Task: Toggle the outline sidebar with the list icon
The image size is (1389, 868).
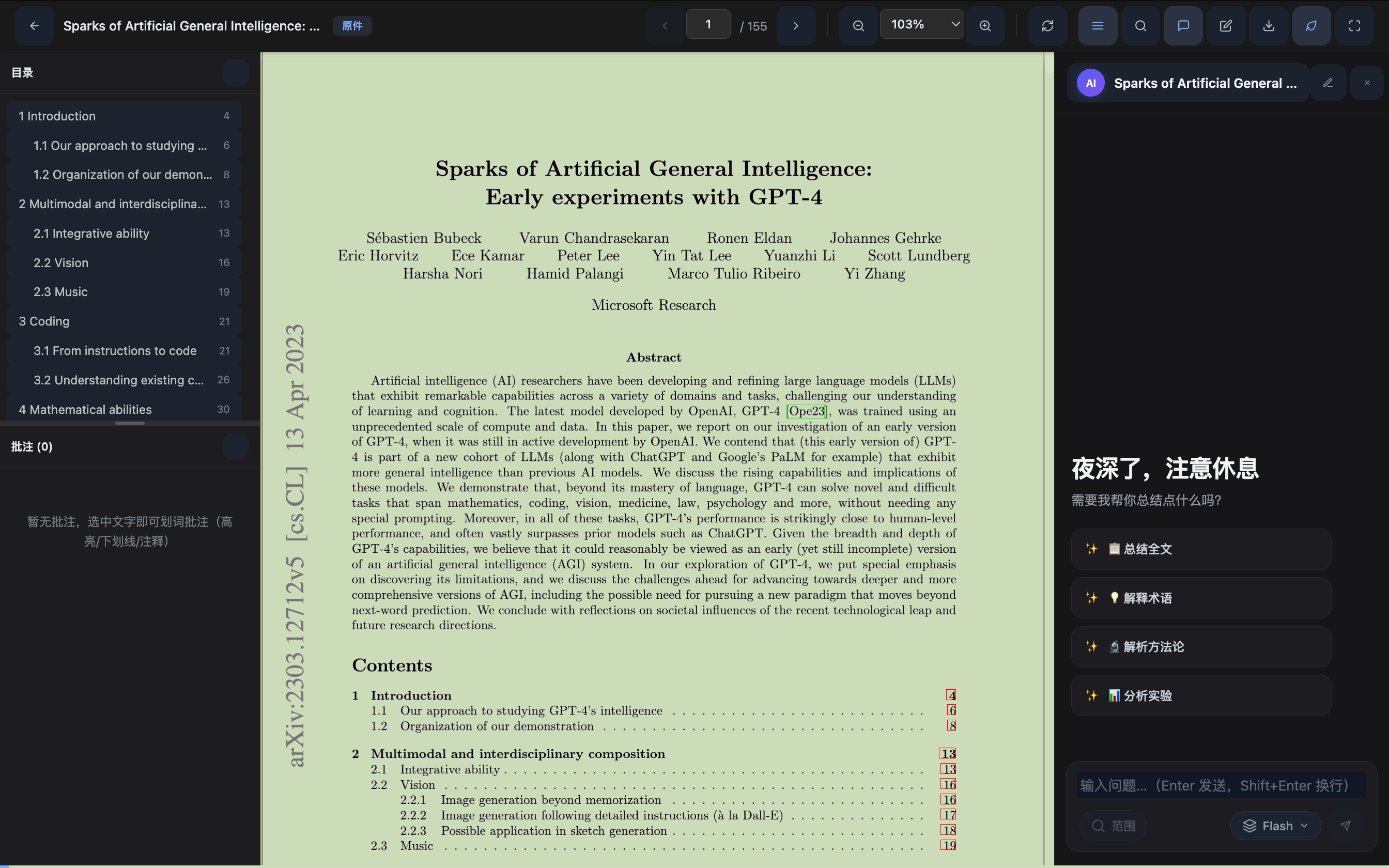Action: tap(1098, 26)
